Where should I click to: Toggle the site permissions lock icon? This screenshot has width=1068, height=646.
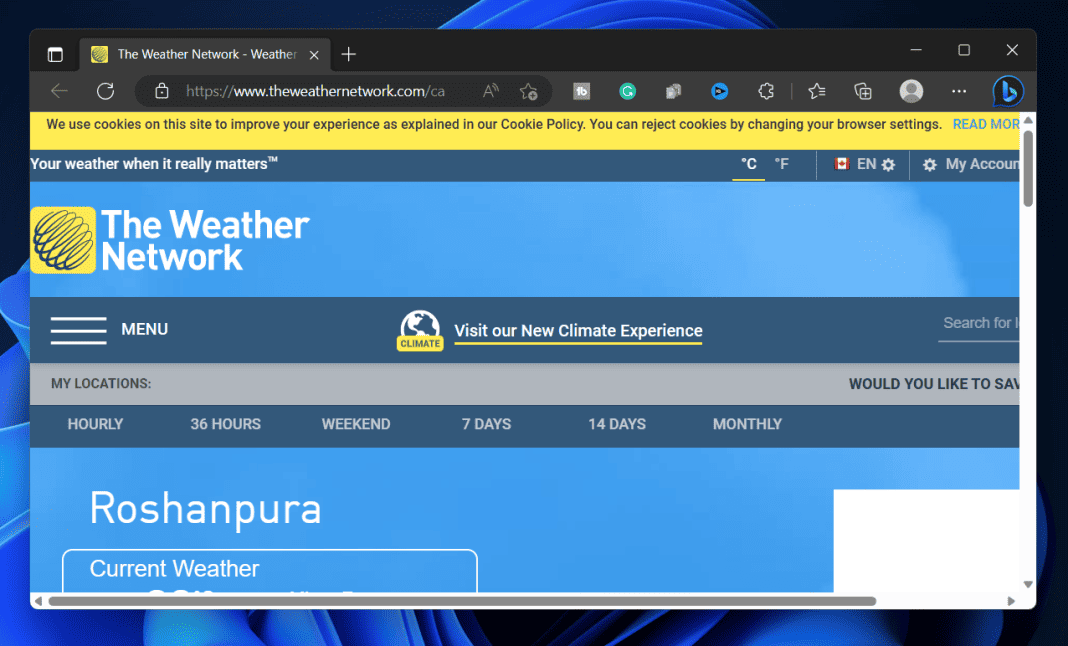click(161, 91)
